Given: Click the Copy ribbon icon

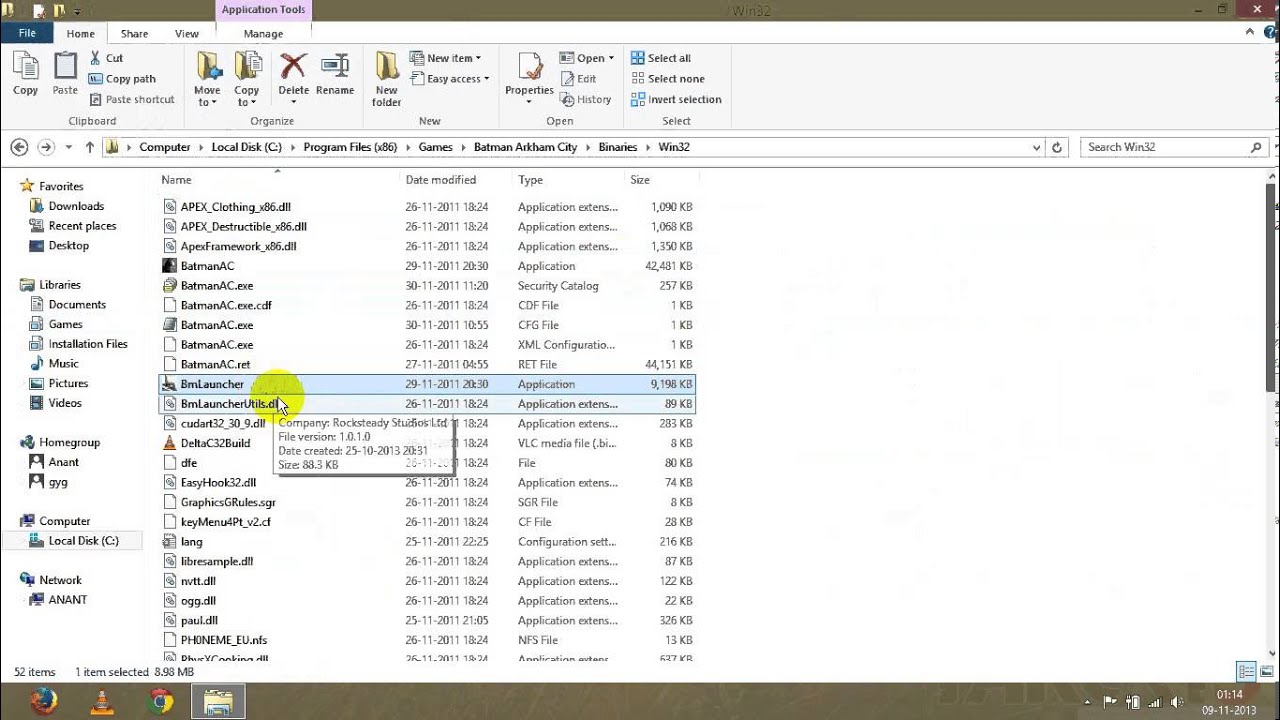Looking at the screenshot, I should point(26,74).
